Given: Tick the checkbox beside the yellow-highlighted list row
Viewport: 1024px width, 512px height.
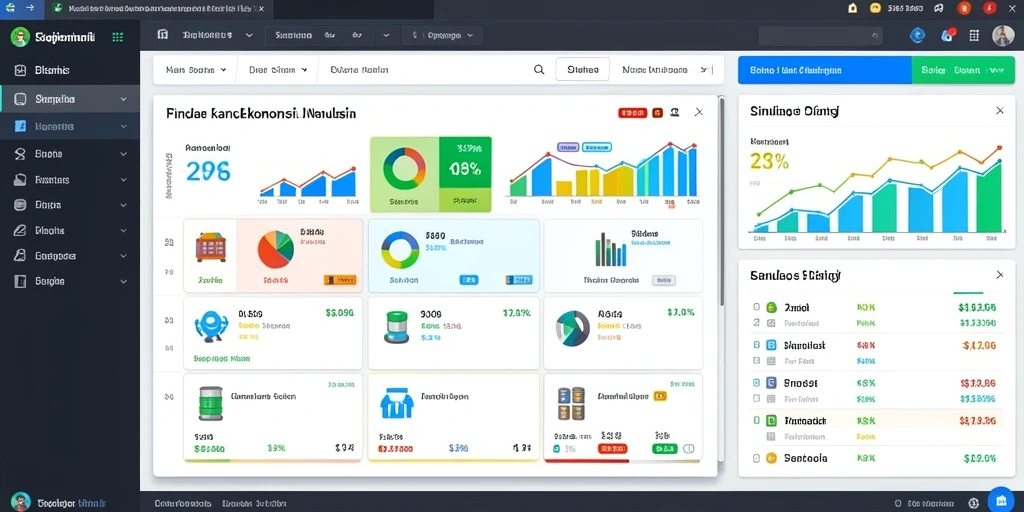Looking at the screenshot, I should coord(756,421).
